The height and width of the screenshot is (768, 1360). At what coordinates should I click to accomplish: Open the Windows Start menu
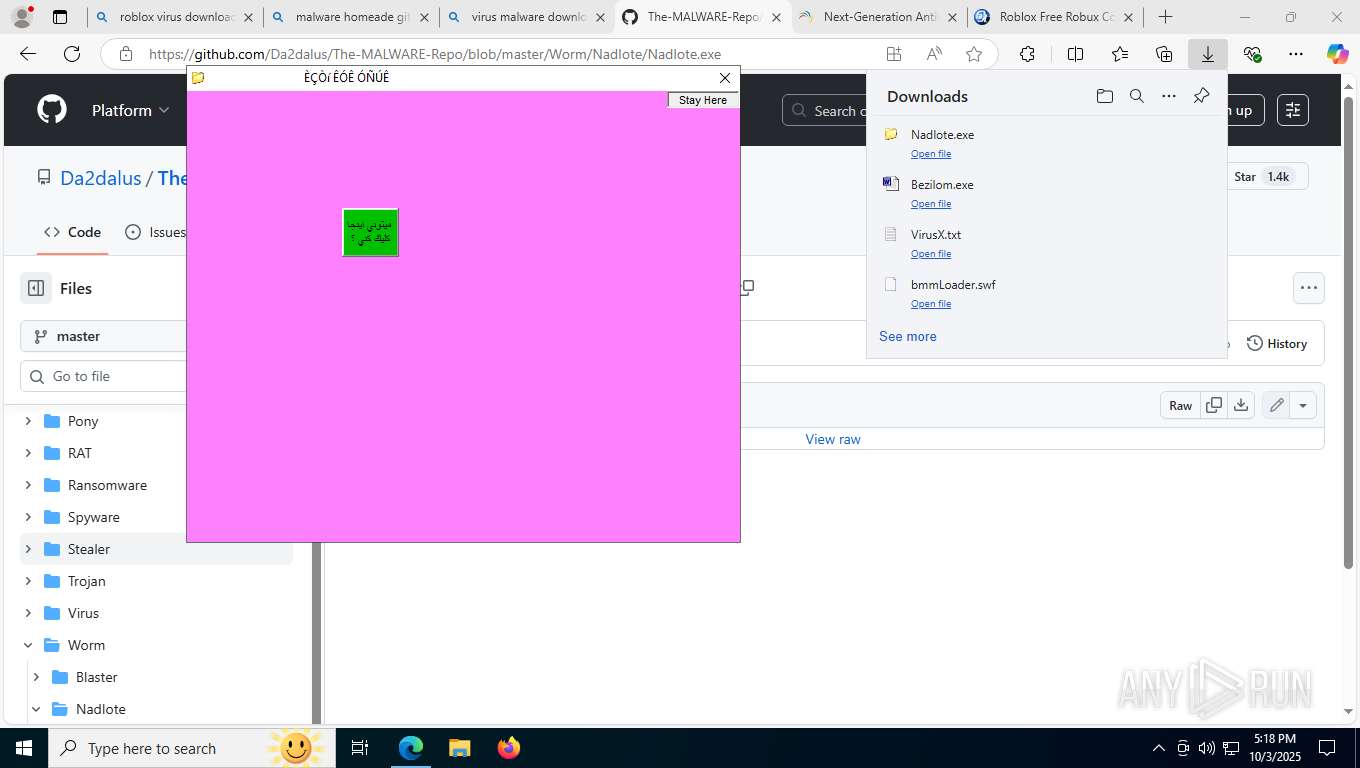[x=24, y=748]
